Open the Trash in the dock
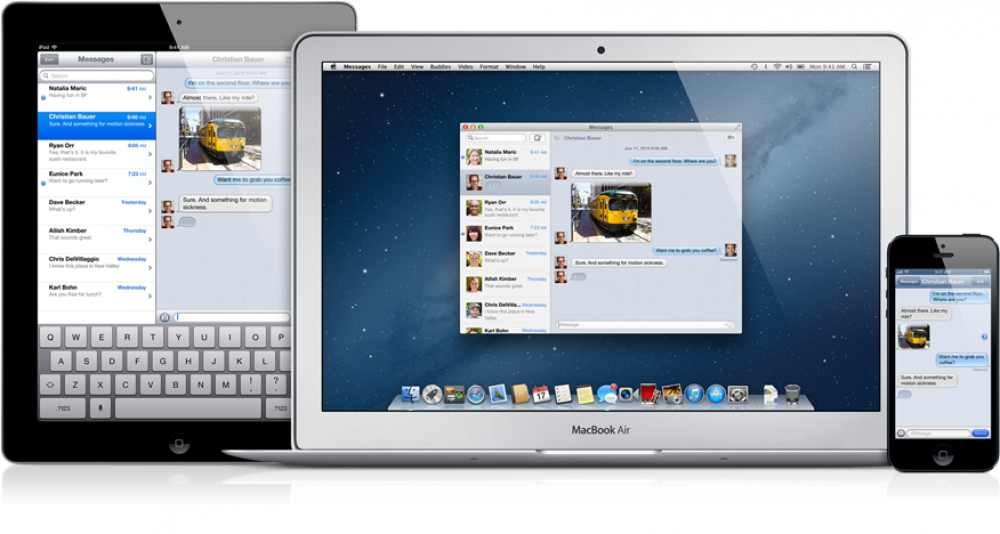The image size is (1000, 534). [792, 394]
